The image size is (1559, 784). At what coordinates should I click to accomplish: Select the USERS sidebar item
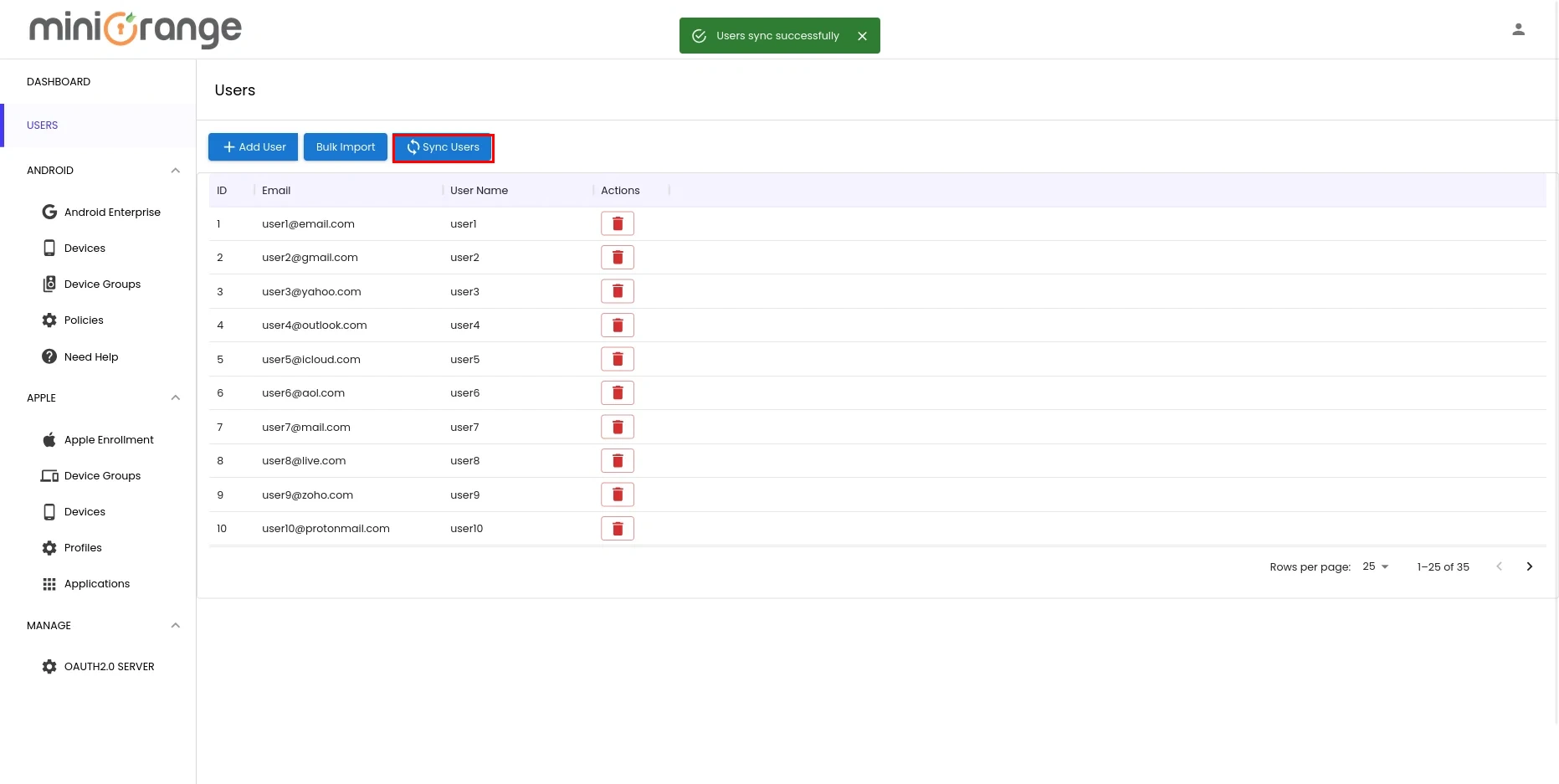[x=42, y=125]
